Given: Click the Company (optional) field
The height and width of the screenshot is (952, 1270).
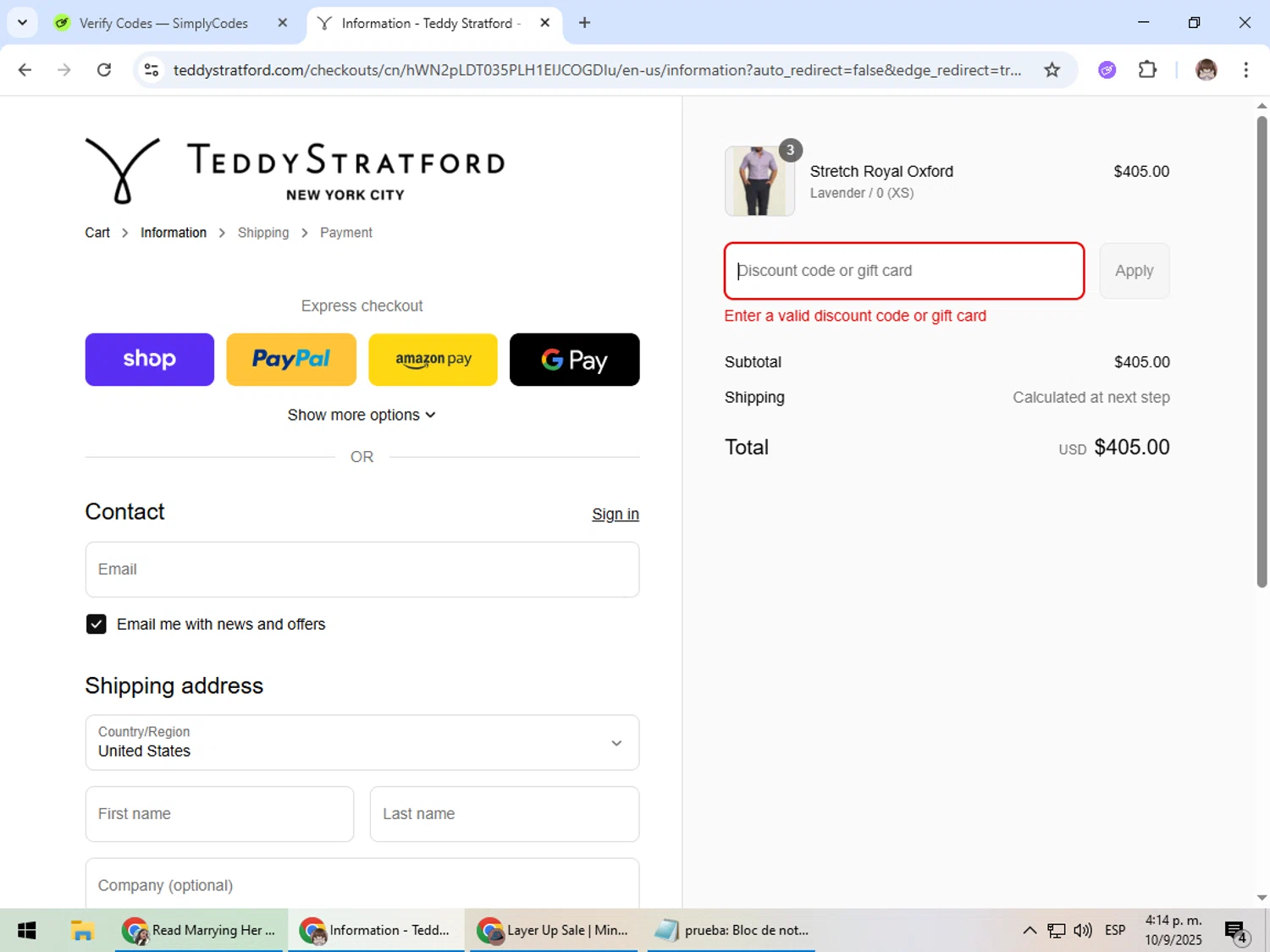Looking at the screenshot, I should tap(362, 884).
